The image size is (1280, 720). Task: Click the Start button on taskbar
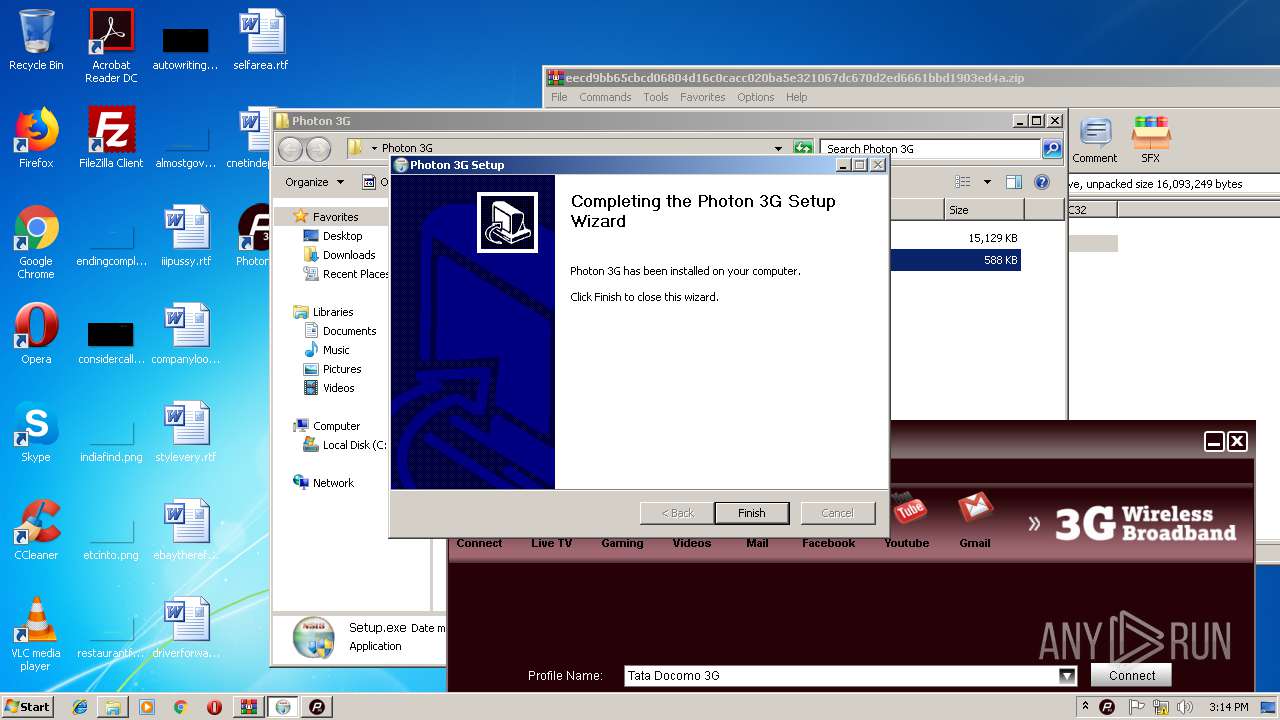(27, 706)
